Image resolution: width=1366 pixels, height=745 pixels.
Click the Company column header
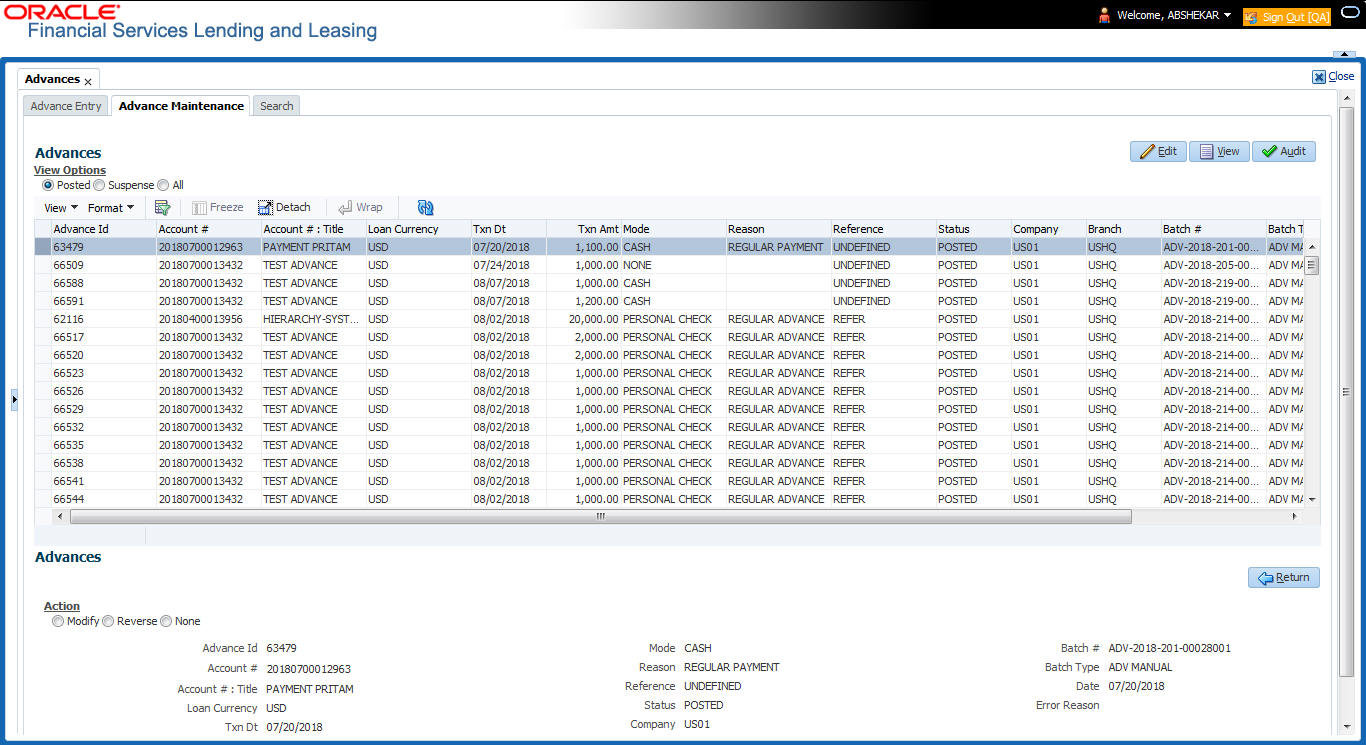click(x=1049, y=229)
